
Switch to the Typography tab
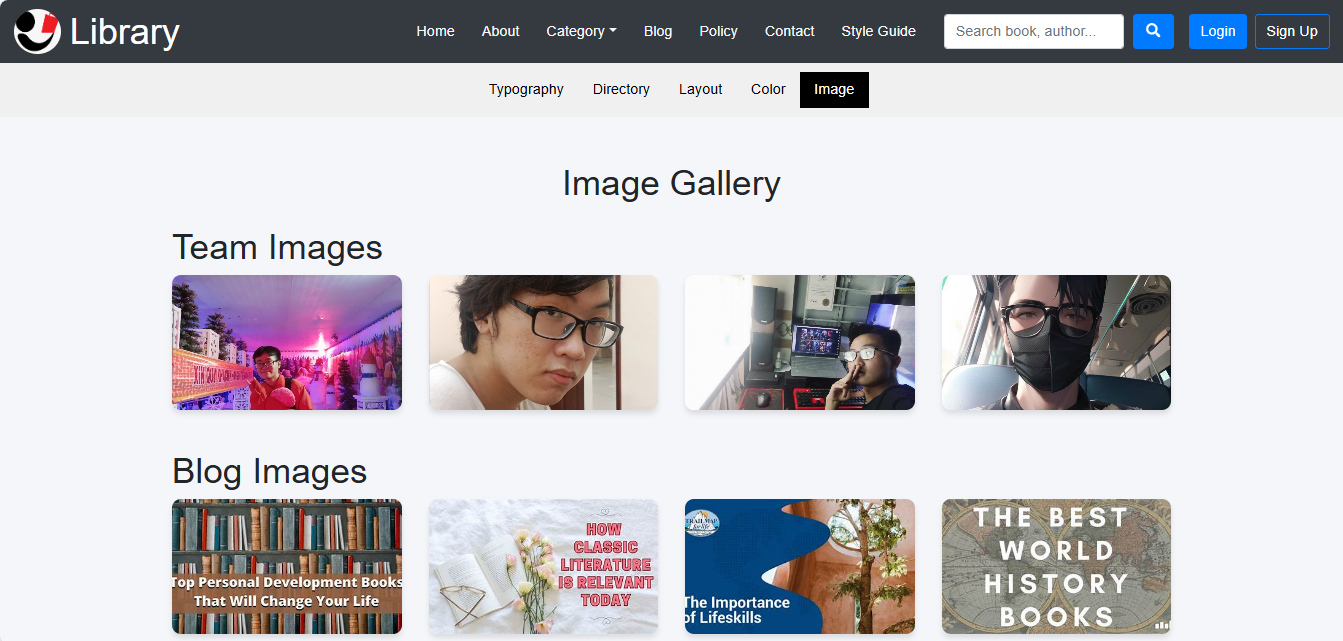[526, 89]
